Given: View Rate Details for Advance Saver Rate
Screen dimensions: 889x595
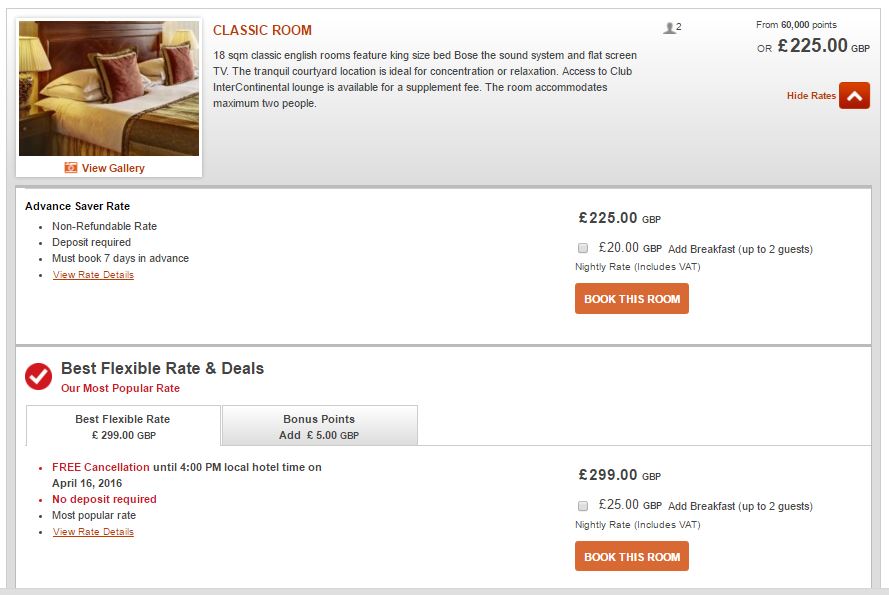Looking at the screenshot, I should [93, 275].
